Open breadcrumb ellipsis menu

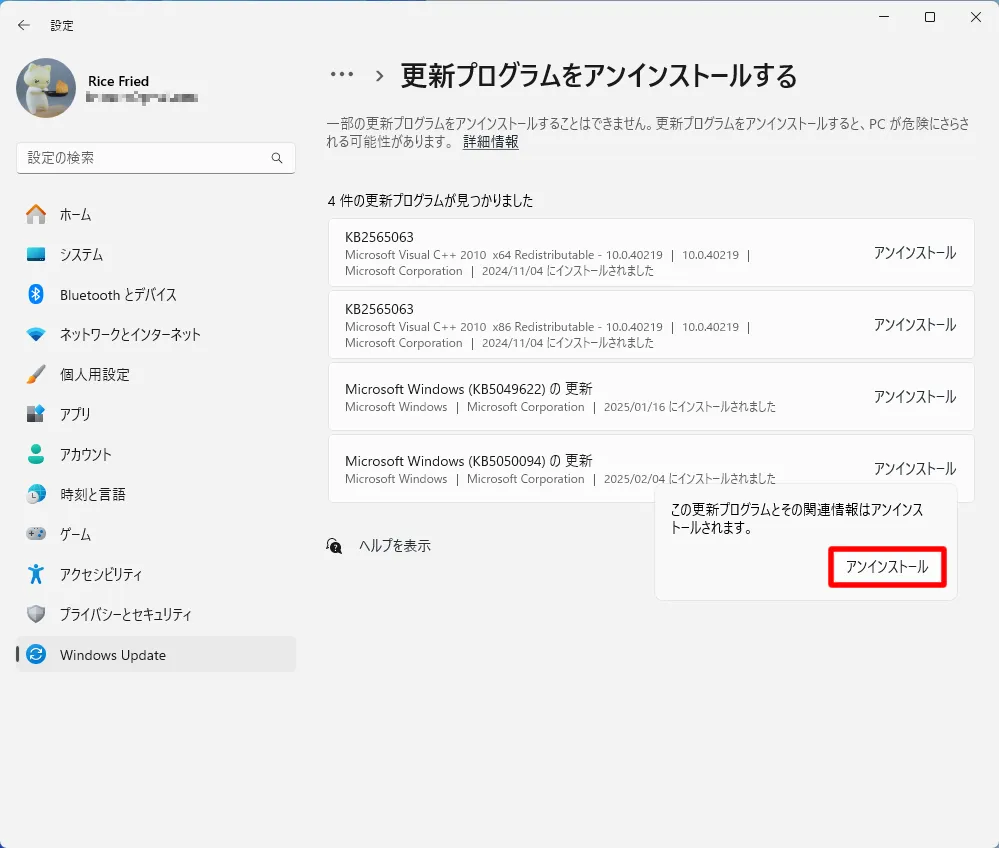(342, 75)
